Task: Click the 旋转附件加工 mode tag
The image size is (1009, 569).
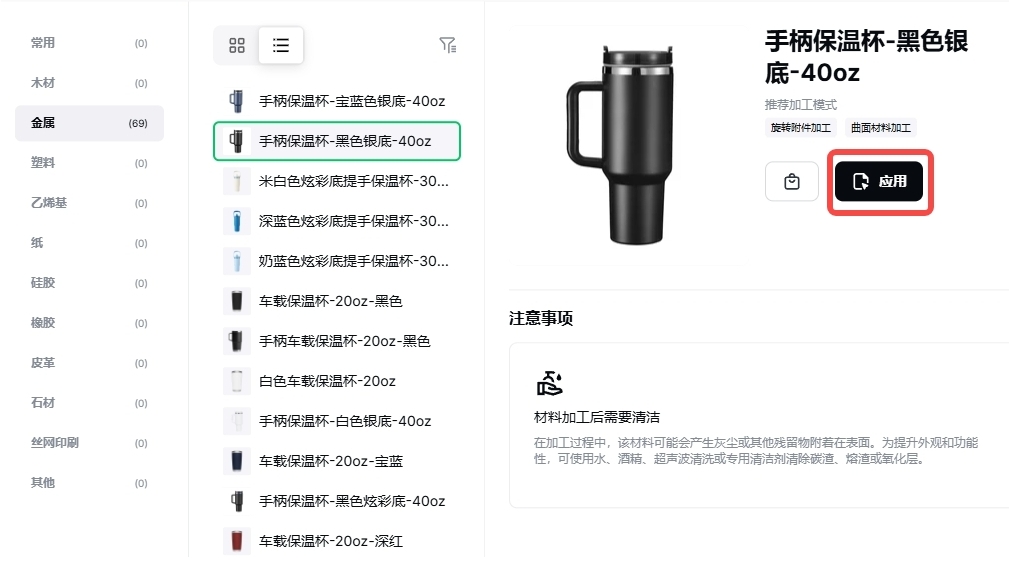Action: point(801,127)
